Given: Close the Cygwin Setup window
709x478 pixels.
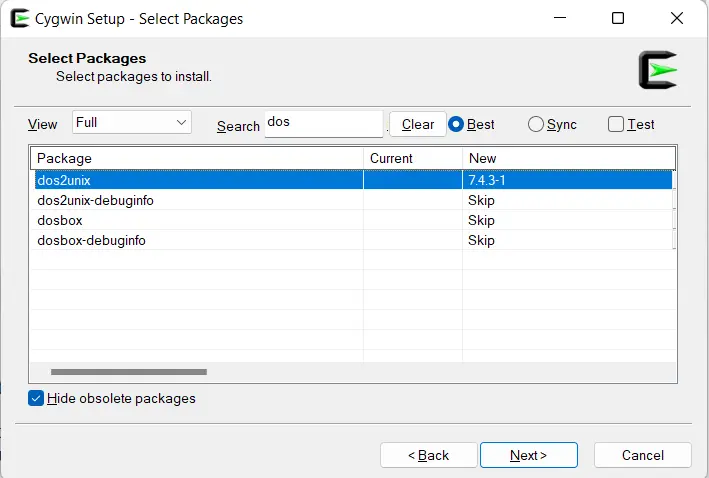Looking at the screenshot, I should click(676, 18).
